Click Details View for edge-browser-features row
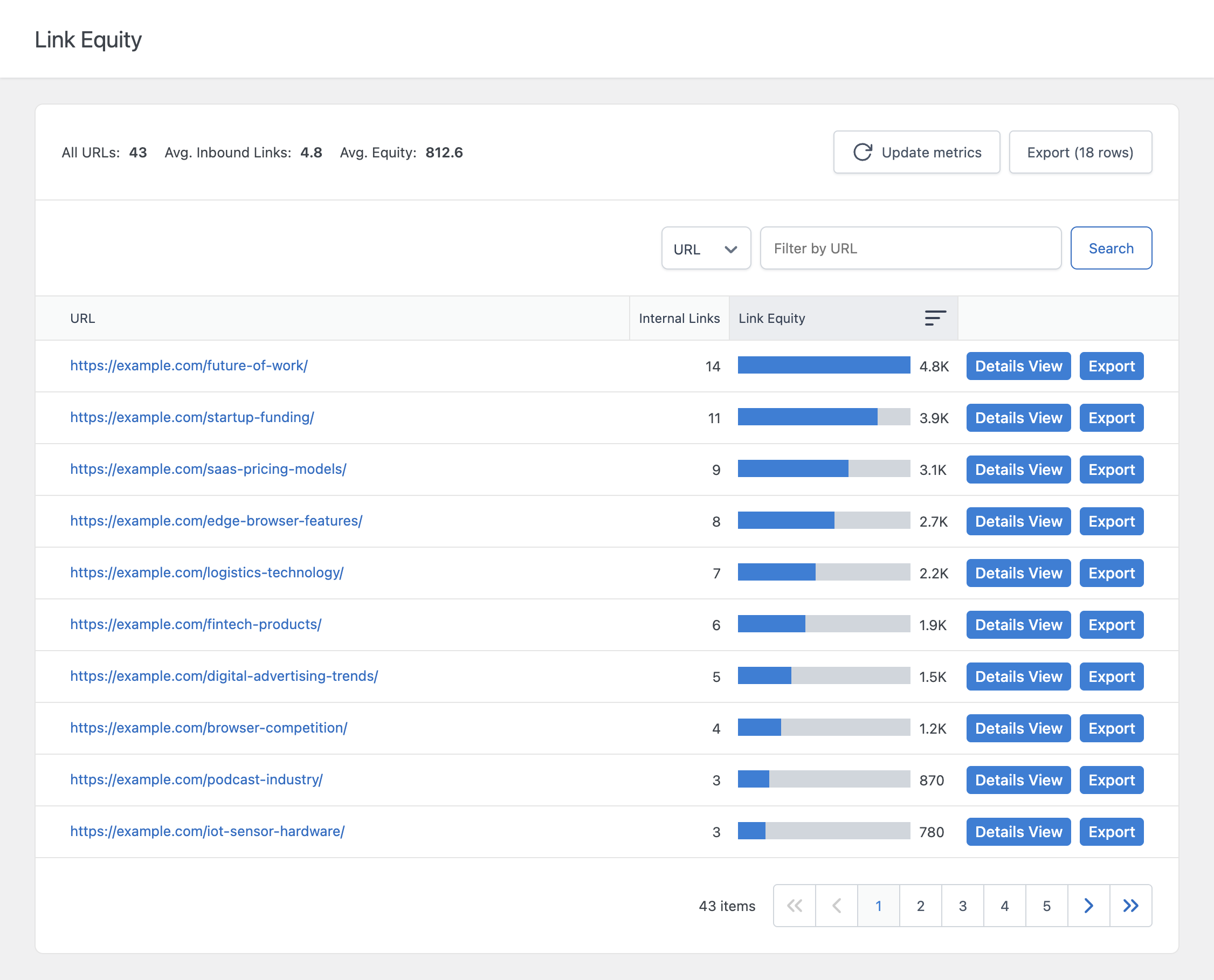Viewport: 1214px width, 980px height. click(1018, 522)
